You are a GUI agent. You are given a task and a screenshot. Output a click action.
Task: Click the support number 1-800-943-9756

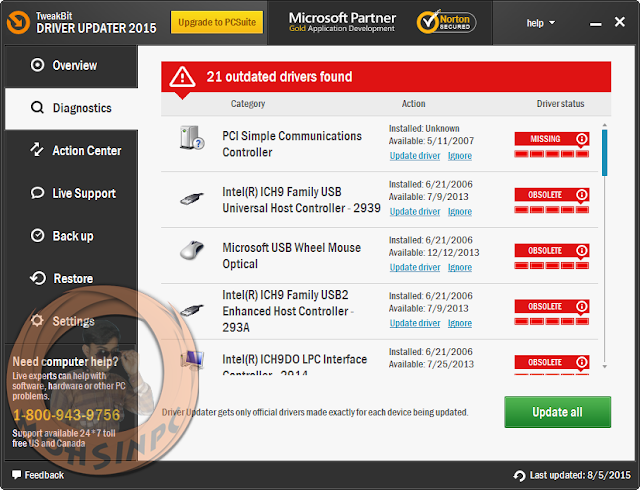tap(66, 415)
